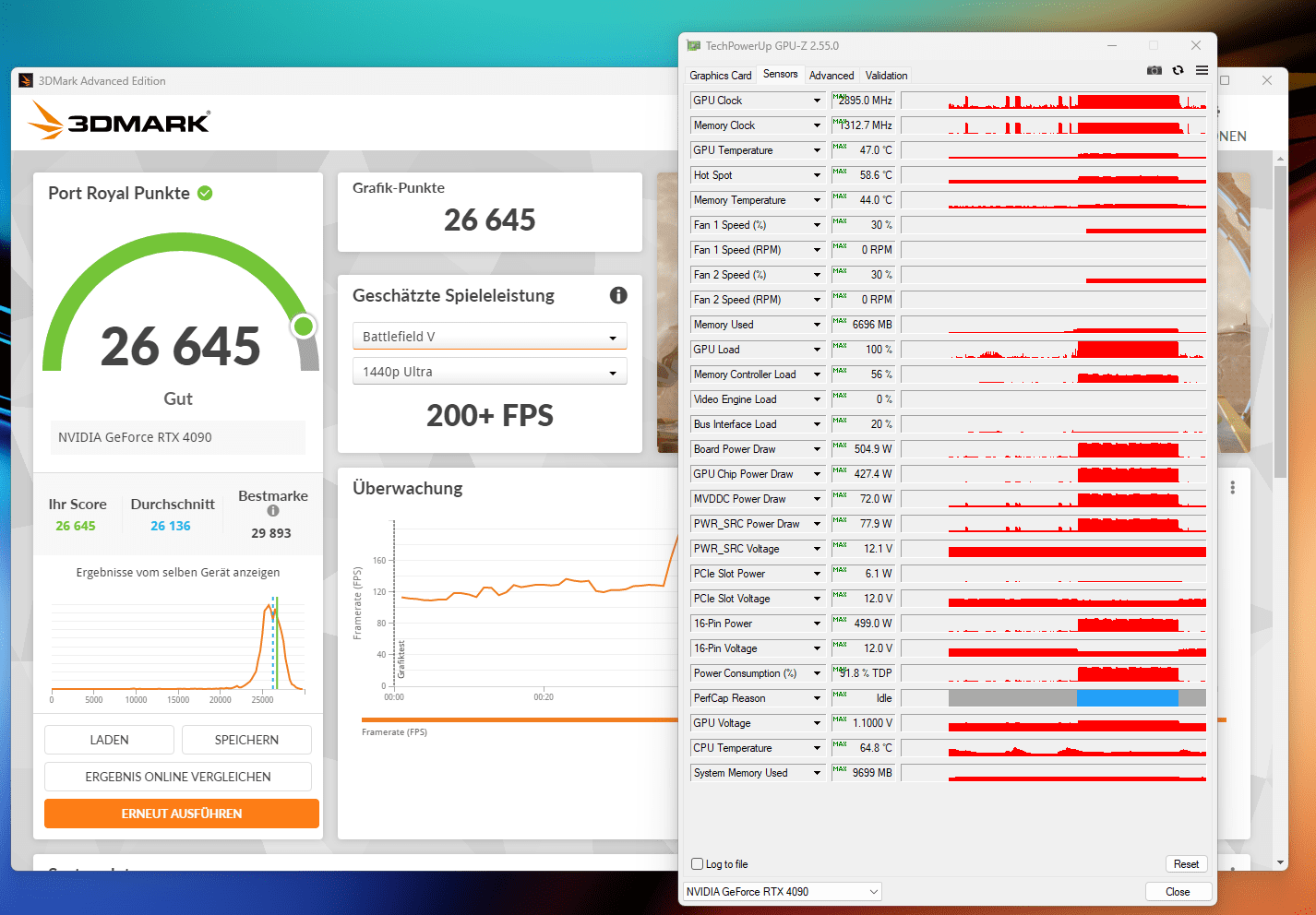Viewport: 1316px width, 915px height.
Task: Click the score gauge indicator knob
Action: [x=304, y=326]
